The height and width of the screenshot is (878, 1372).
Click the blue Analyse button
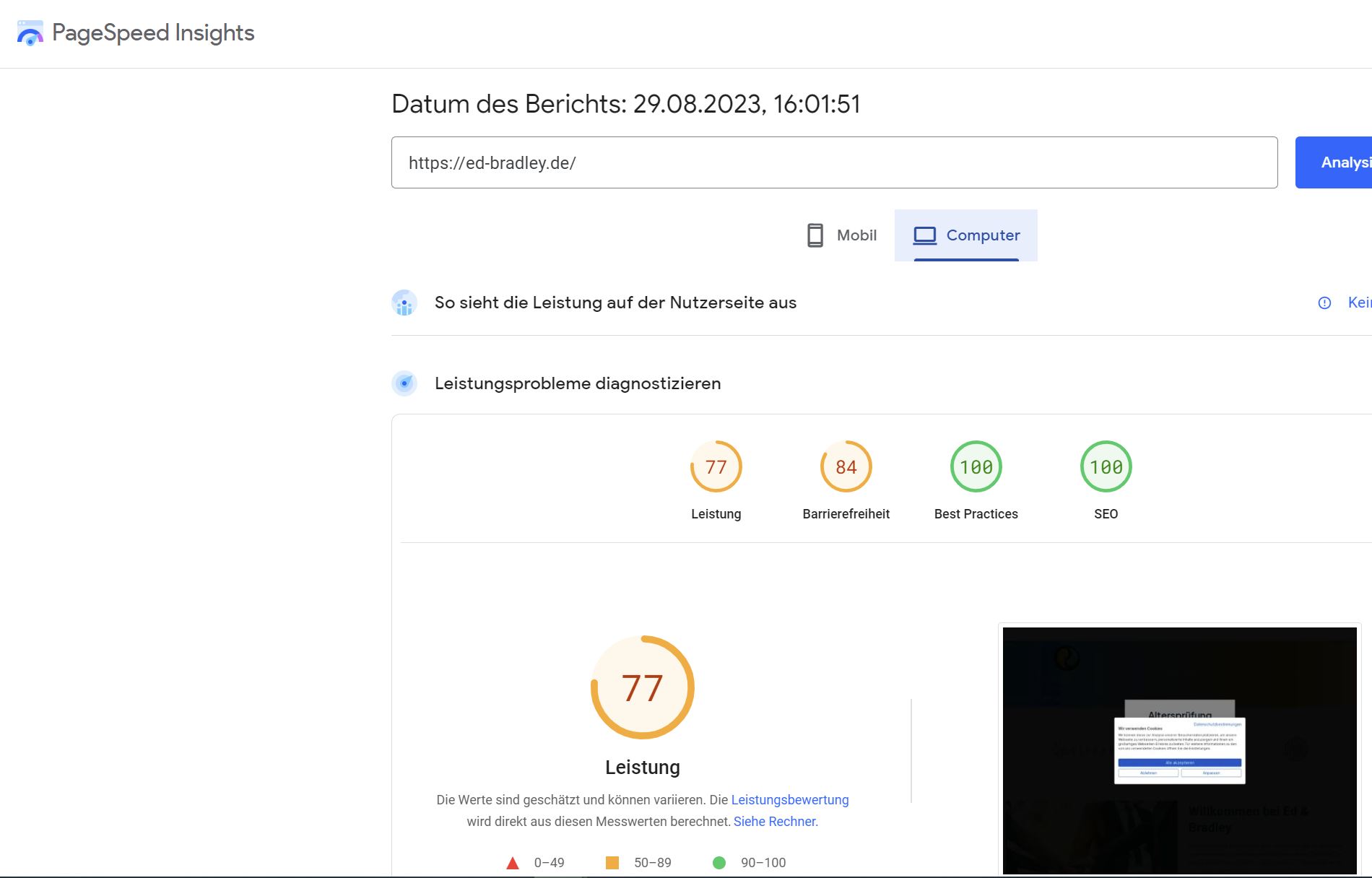1334,162
